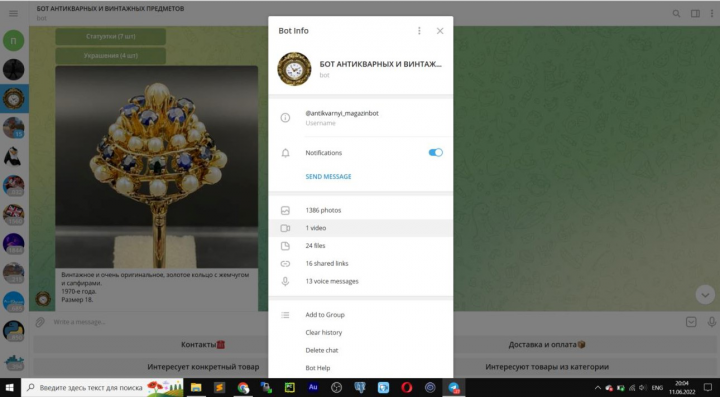Click the Интересуют товары из категории button
This screenshot has width=720, height=397.
[x=547, y=367]
